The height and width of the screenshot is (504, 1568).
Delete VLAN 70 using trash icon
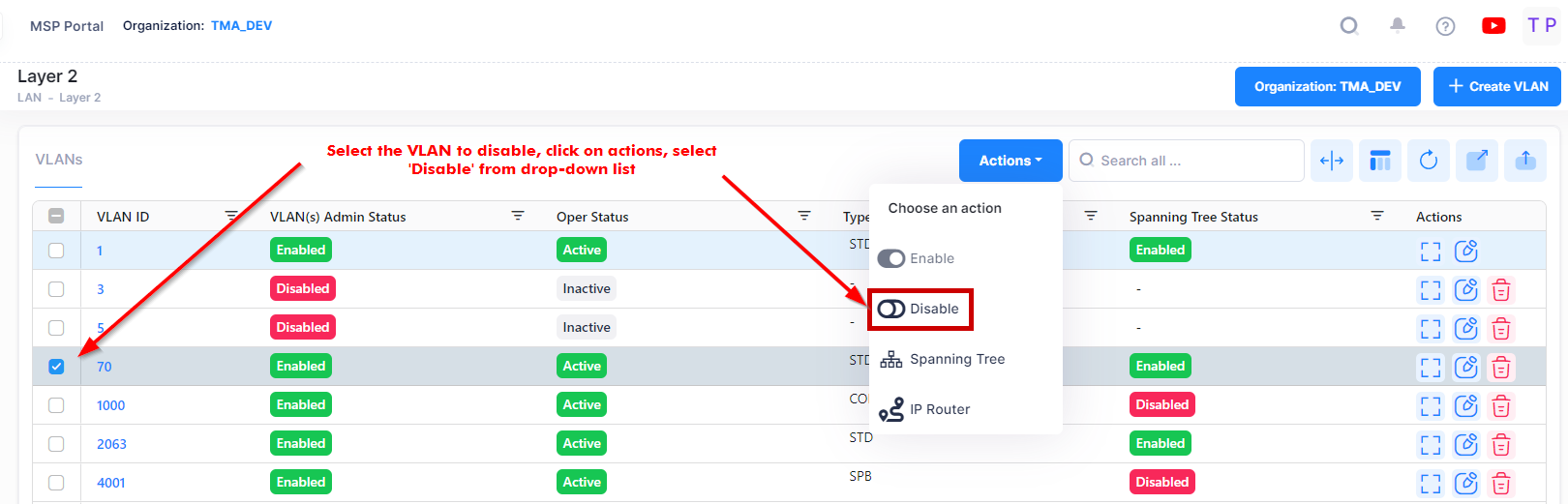1501,368
